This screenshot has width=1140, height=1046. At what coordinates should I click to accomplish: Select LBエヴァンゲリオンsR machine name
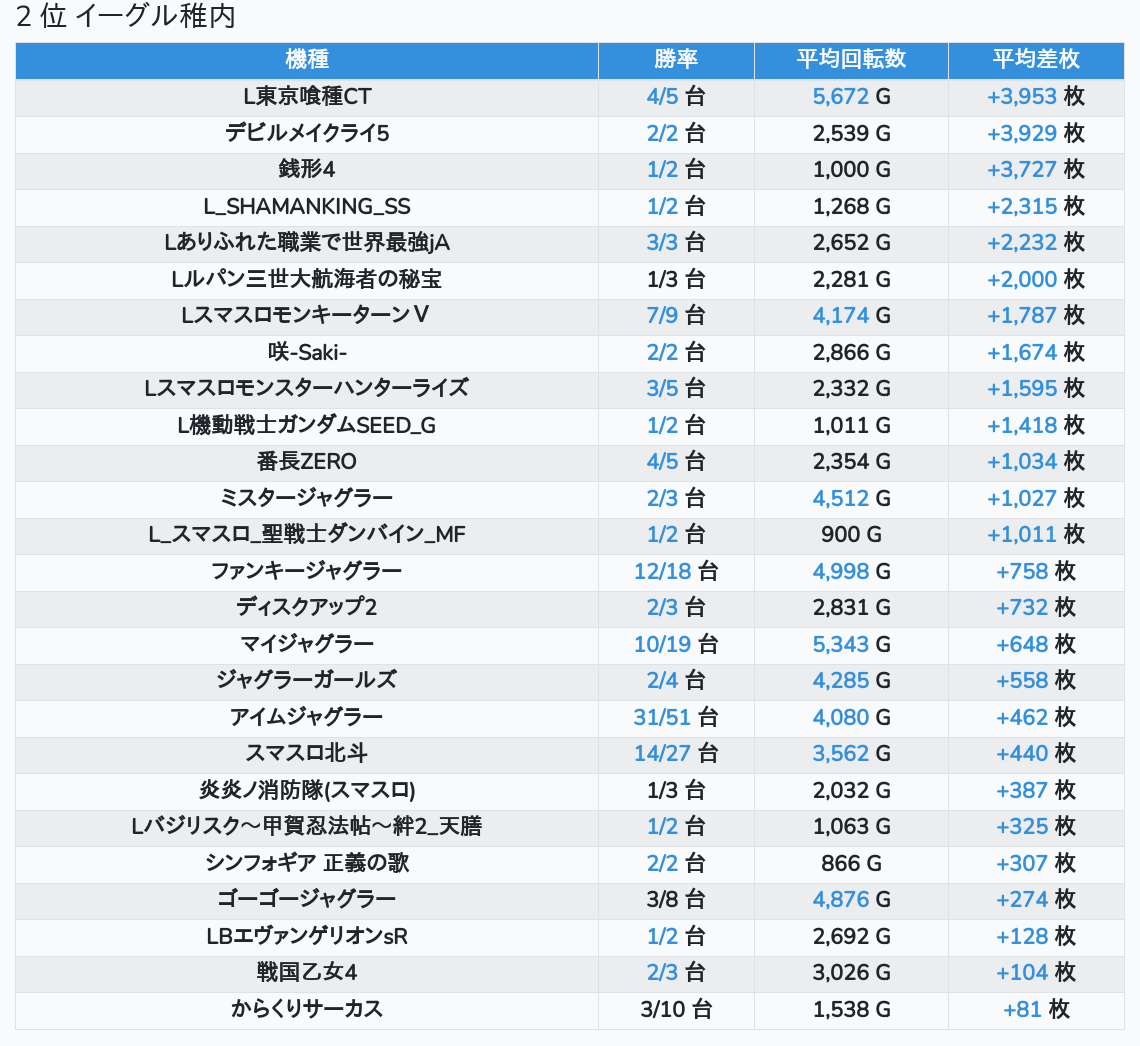[x=307, y=937]
